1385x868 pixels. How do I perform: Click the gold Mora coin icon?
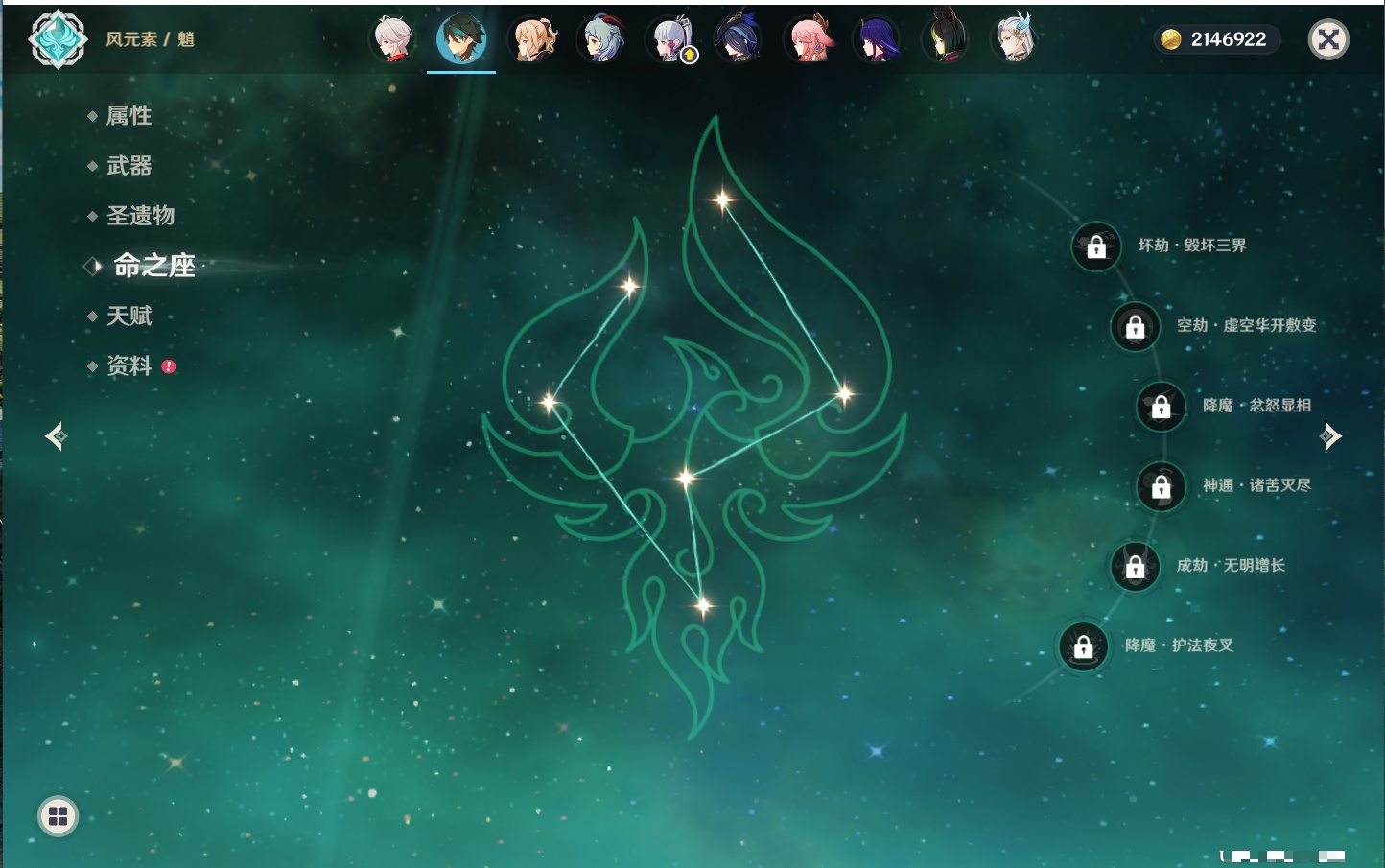pyautogui.click(x=1171, y=39)
